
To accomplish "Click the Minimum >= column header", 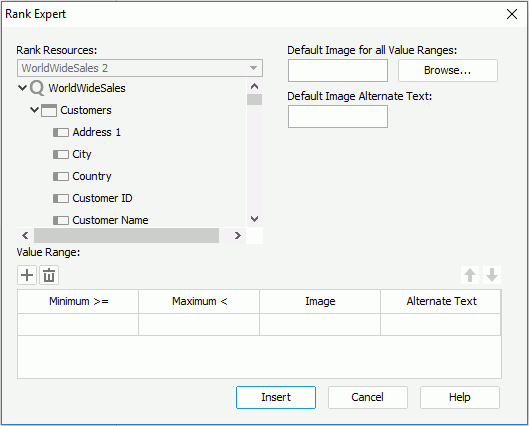I will [78, 302].
